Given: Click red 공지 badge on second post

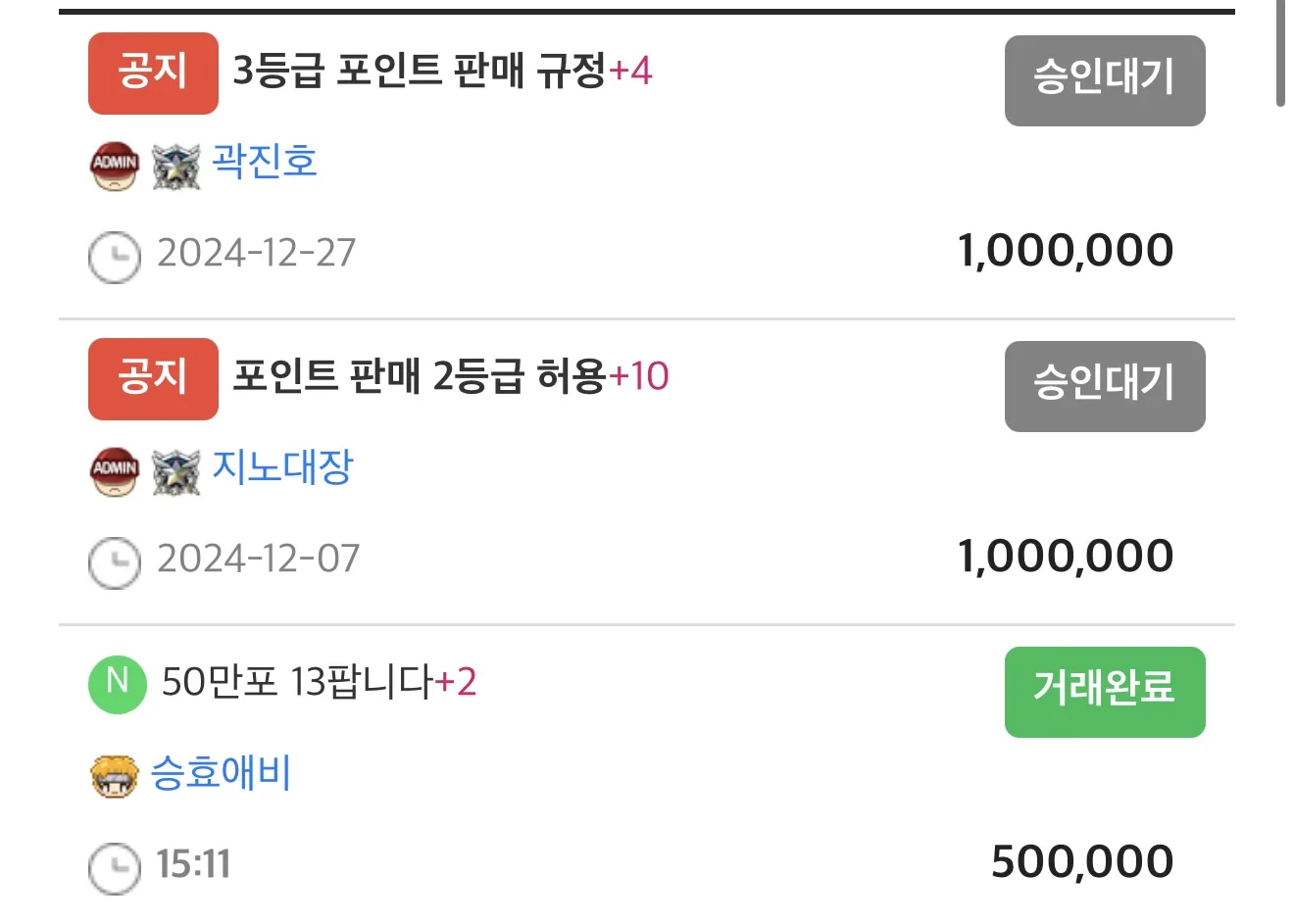Looking at the screenshot, I should pyautogui.click(x=153, y=379).
